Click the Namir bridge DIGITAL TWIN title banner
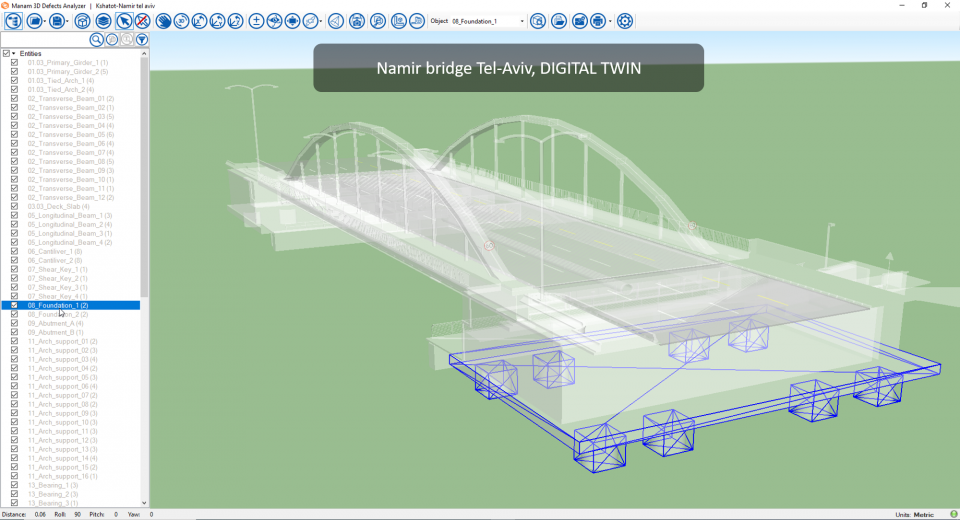The height and width of the screenshot is (520, 960). [x=508, y=68]
